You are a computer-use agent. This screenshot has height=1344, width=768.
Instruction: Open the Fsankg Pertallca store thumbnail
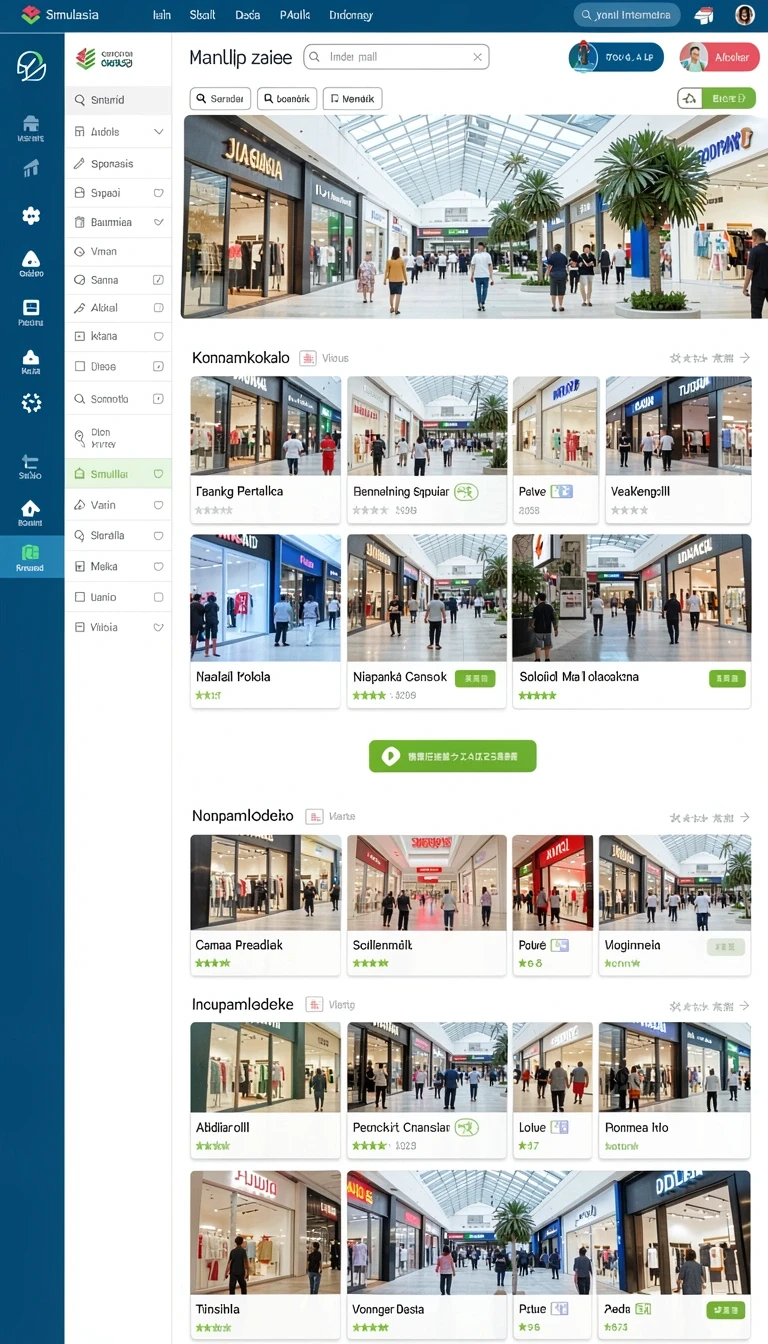point(266,425)
